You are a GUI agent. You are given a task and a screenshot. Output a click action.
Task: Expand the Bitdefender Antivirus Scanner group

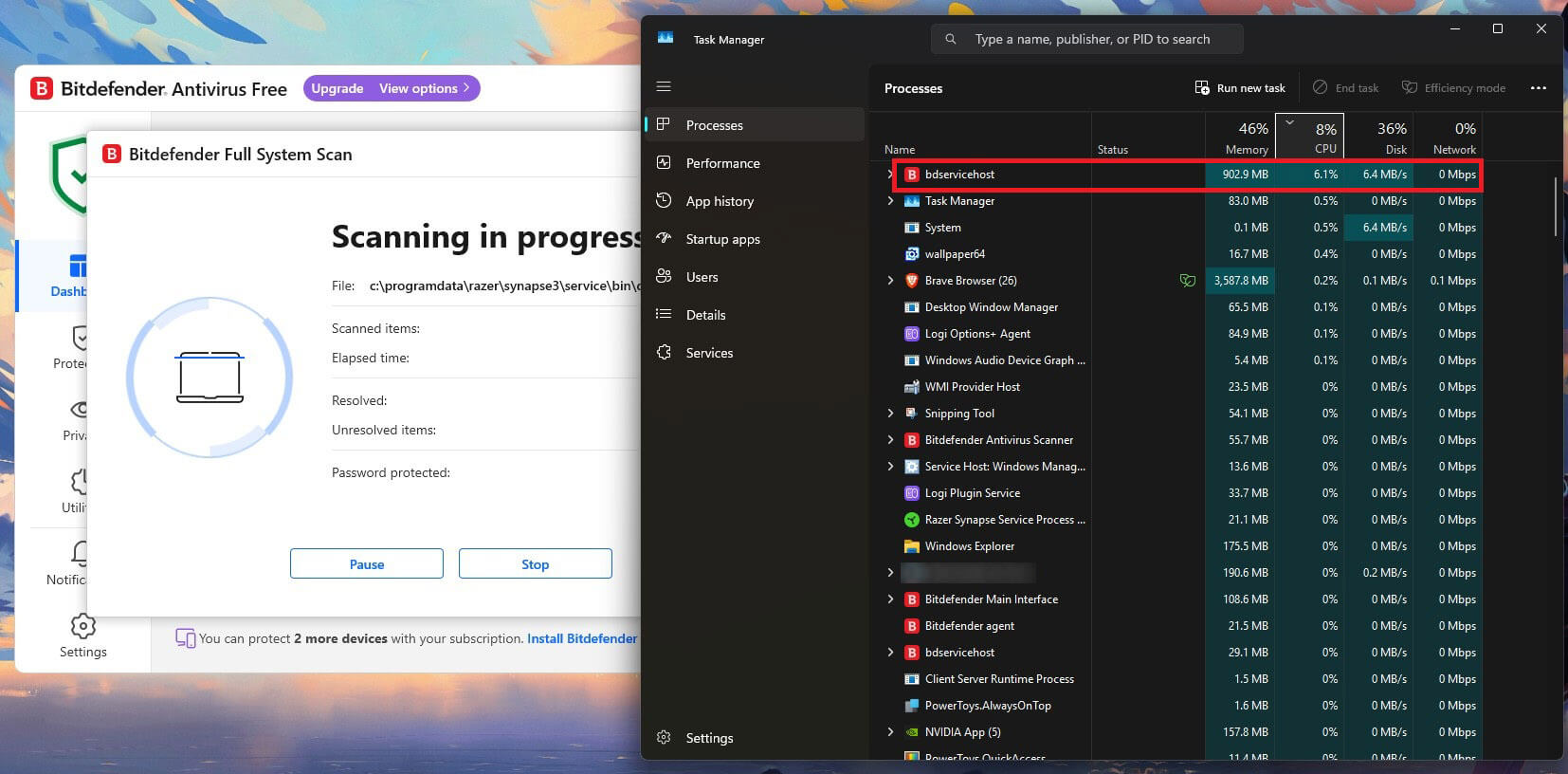click(x=890, y=440)
